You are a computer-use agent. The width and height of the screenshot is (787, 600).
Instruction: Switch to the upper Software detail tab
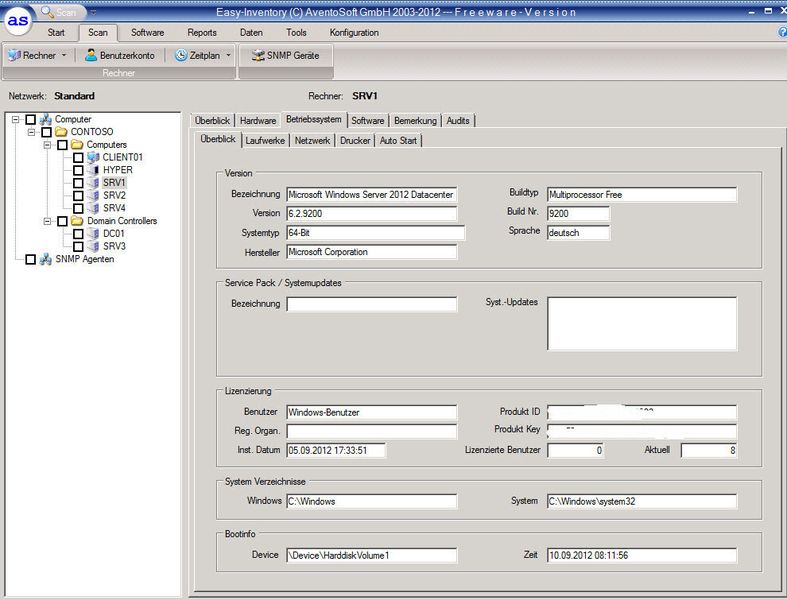point(367,121)
